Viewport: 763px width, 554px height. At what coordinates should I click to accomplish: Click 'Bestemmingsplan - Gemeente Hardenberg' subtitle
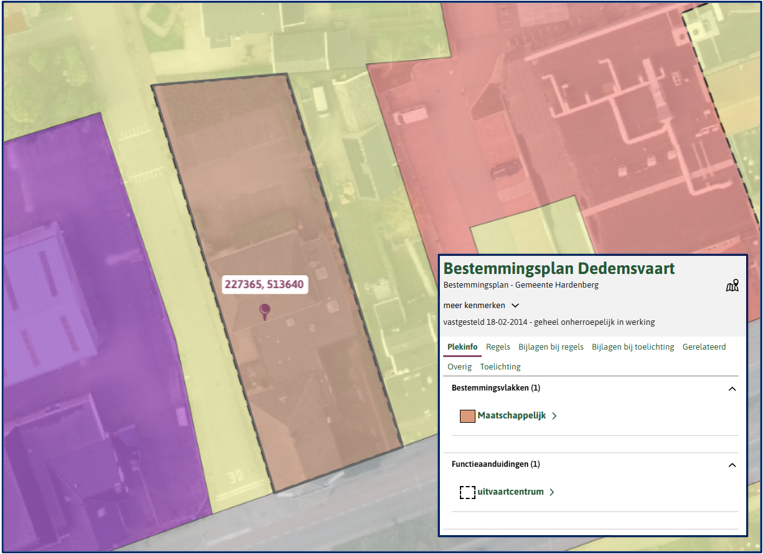pos(521,285)
